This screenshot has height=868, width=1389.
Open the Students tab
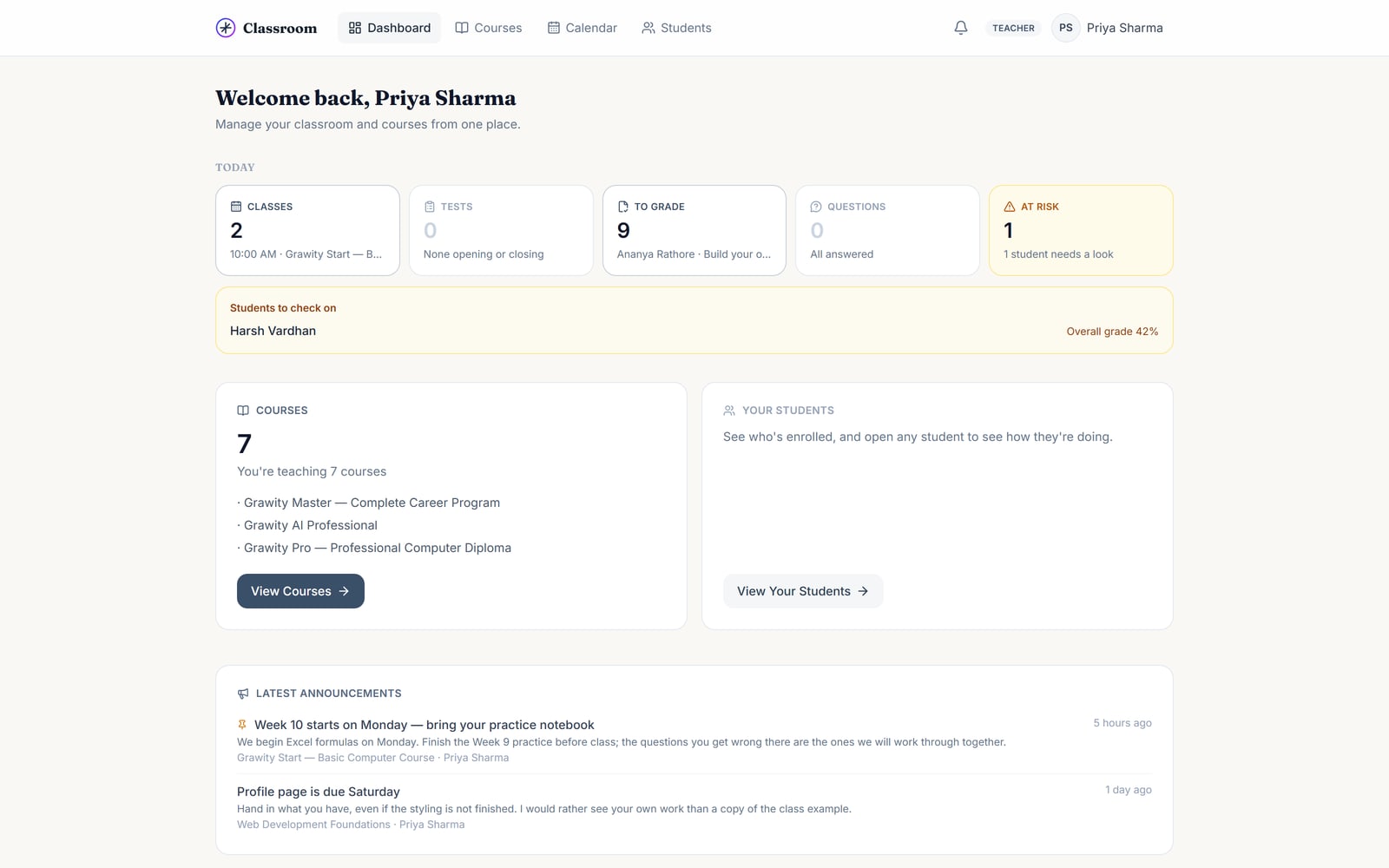coord(676,28)
